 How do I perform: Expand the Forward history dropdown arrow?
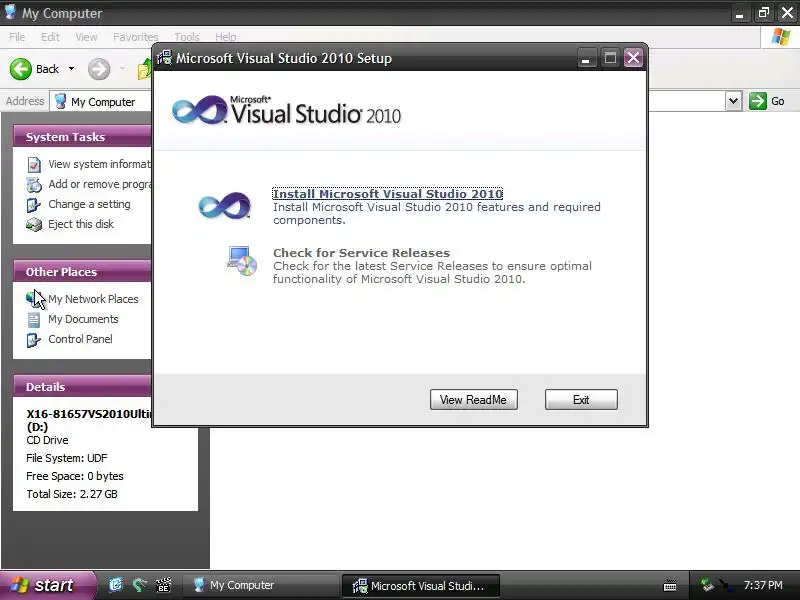point(122,69)
